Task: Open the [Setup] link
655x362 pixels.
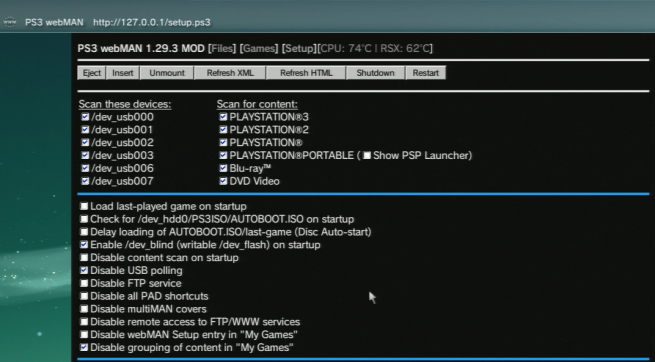Action: point(299,48)
